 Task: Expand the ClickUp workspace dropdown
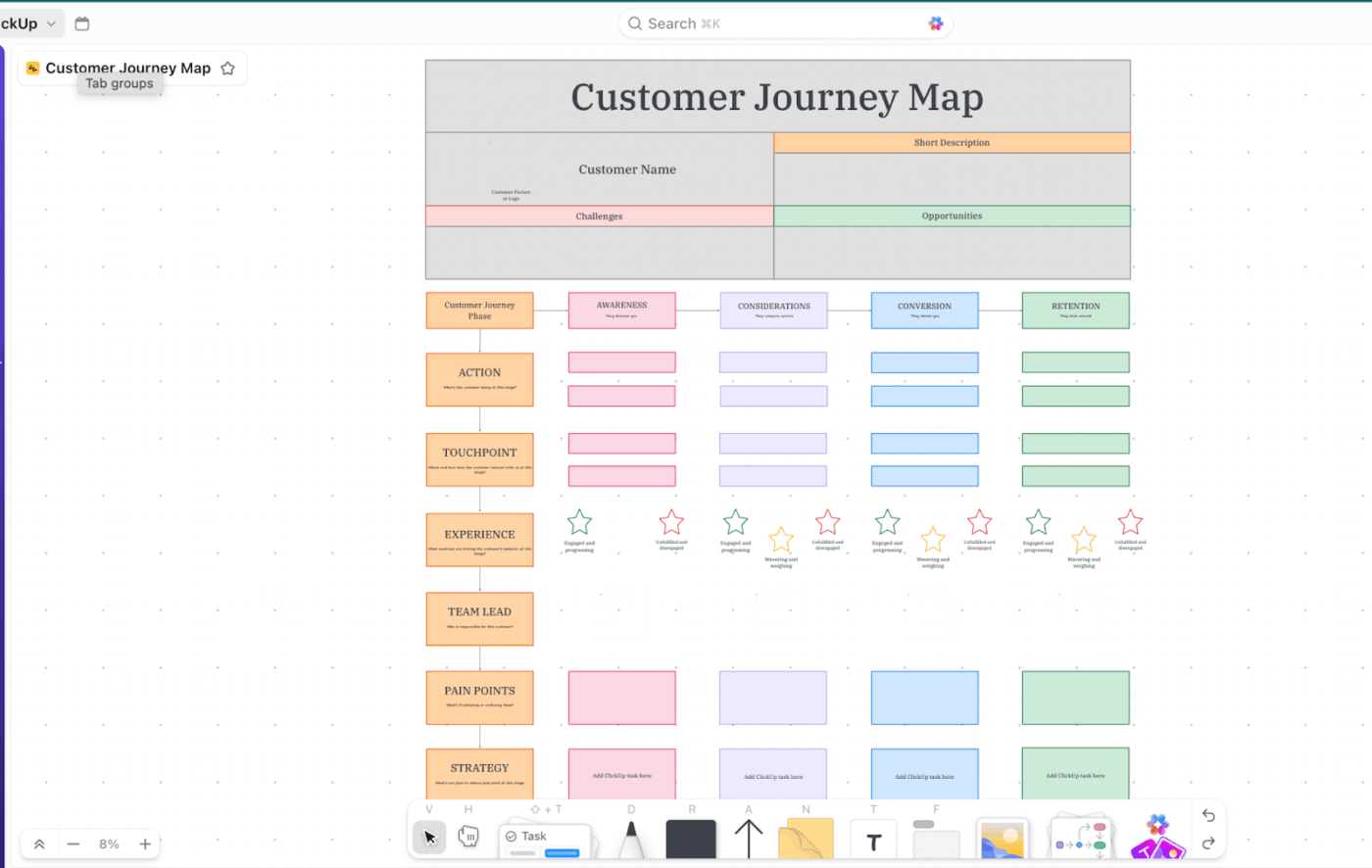[x=50, y=23]
